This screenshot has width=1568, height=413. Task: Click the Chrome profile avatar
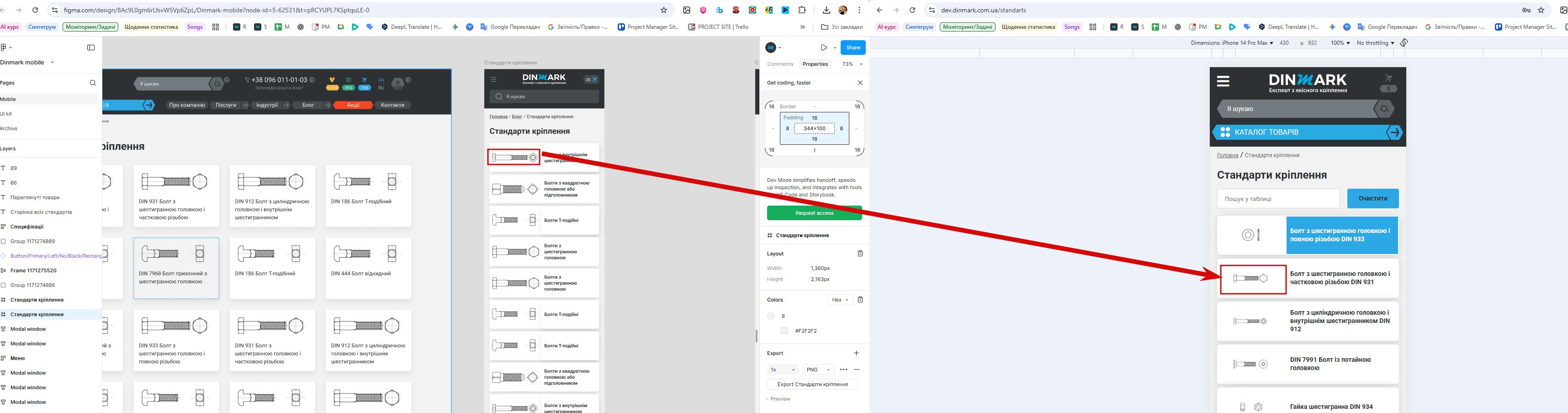point(842,11)
